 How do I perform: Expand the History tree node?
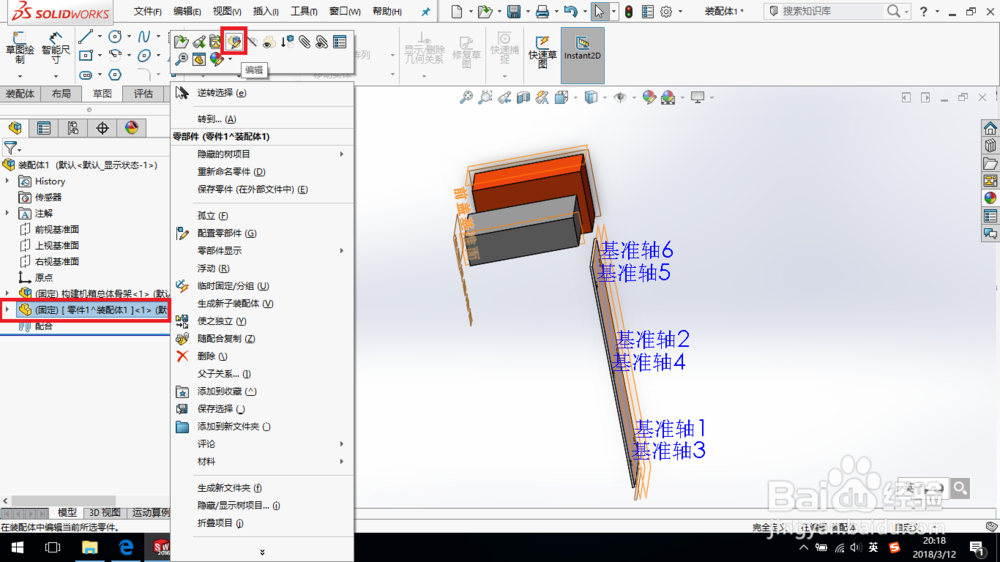point(8,181)
